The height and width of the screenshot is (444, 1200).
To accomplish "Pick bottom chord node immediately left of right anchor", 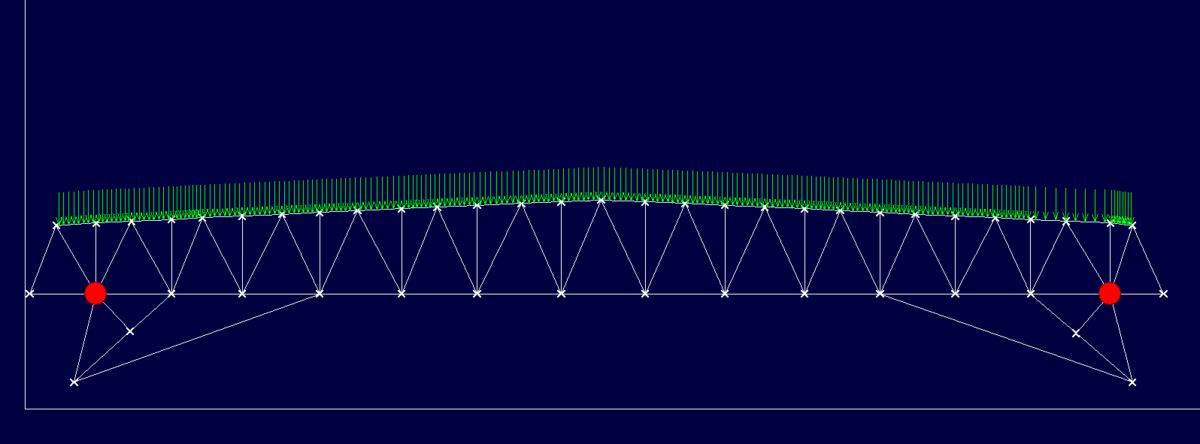I will tap(1031, 293).
